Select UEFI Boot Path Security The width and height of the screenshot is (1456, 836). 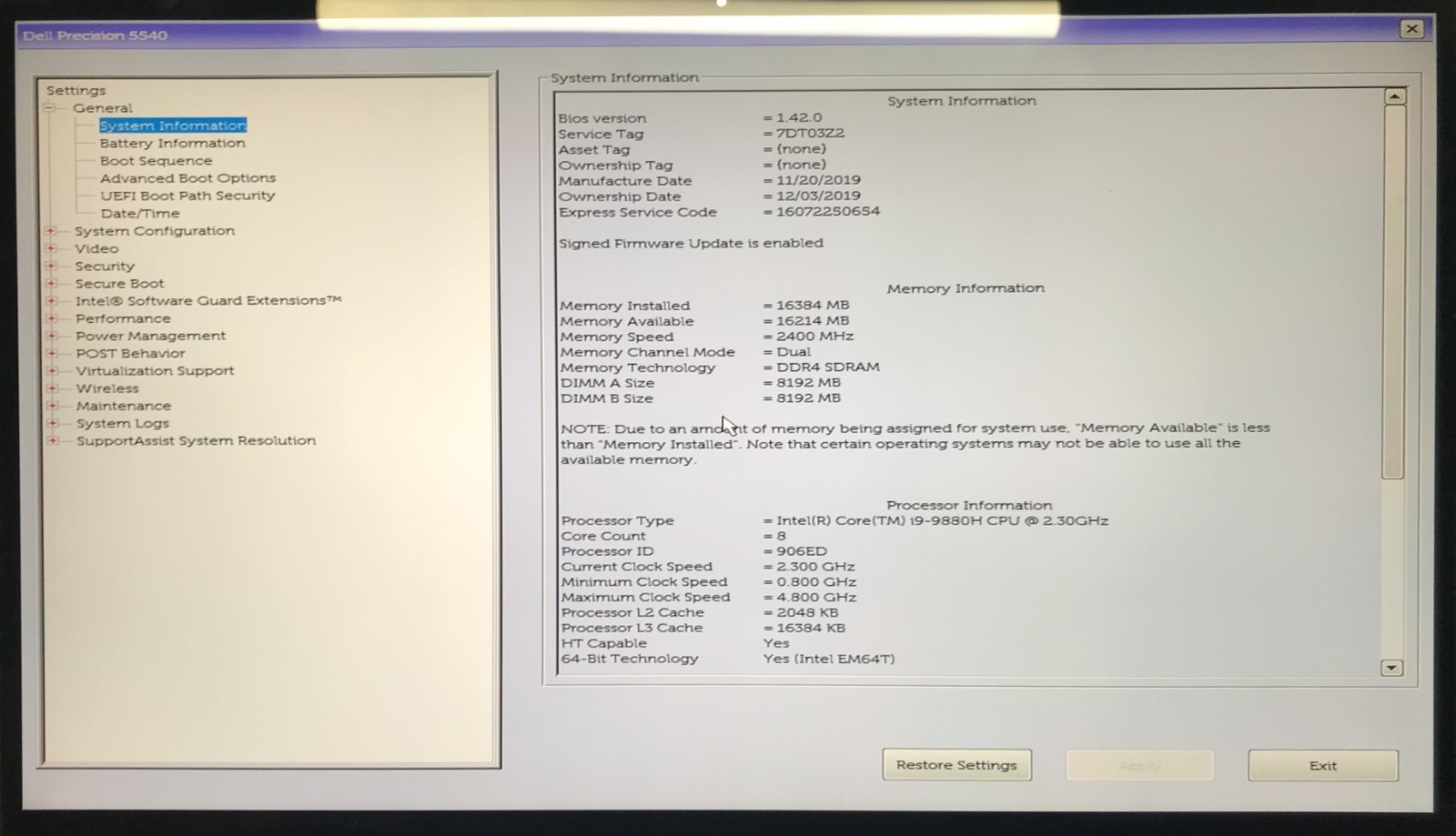coord(187,196)
